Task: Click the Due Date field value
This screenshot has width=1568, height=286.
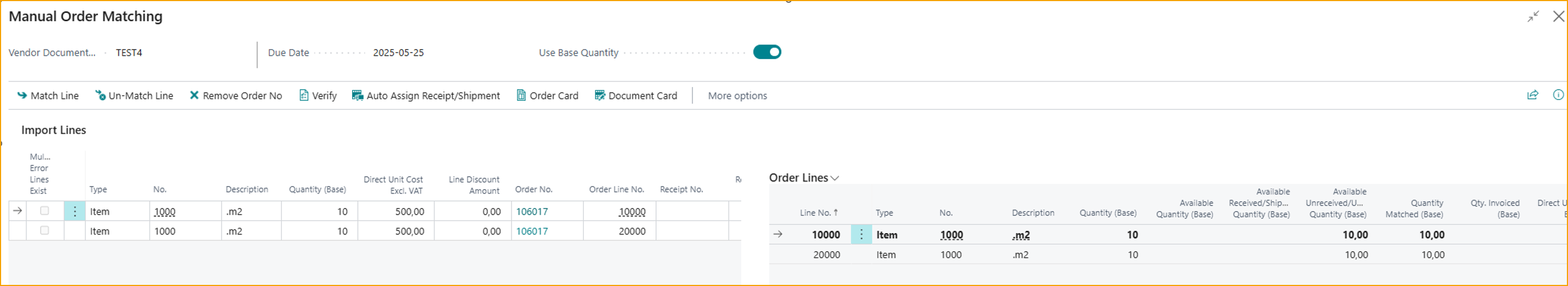Action: tap(398, 53)
